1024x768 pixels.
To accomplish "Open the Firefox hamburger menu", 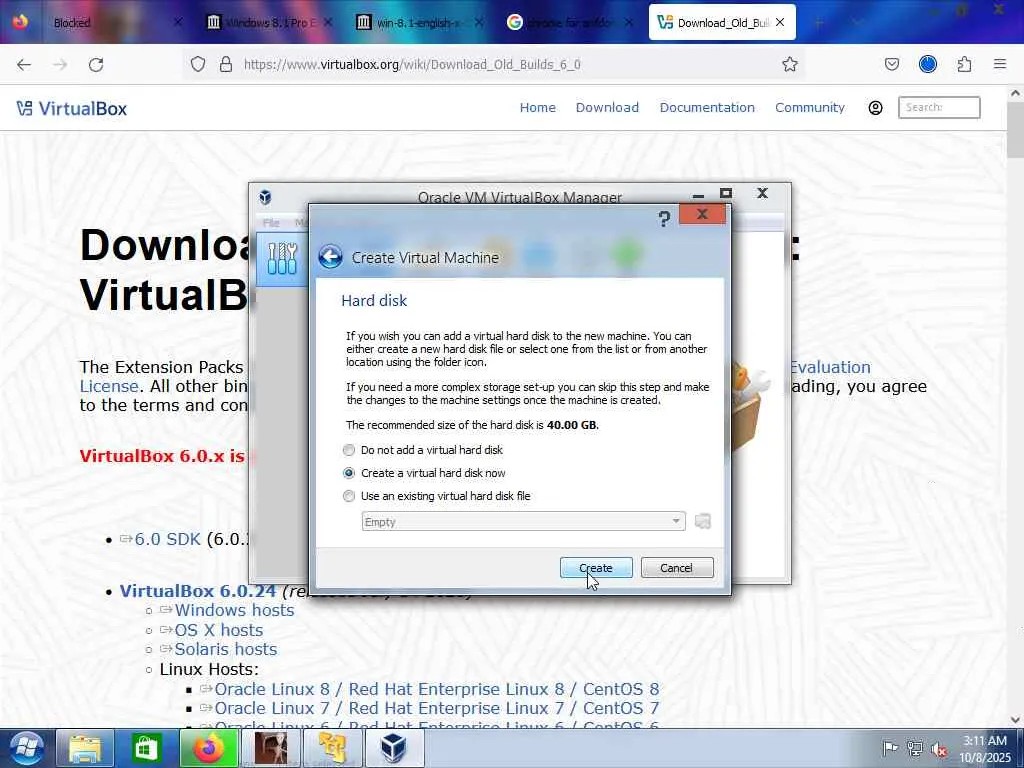I will (1000, 64).
